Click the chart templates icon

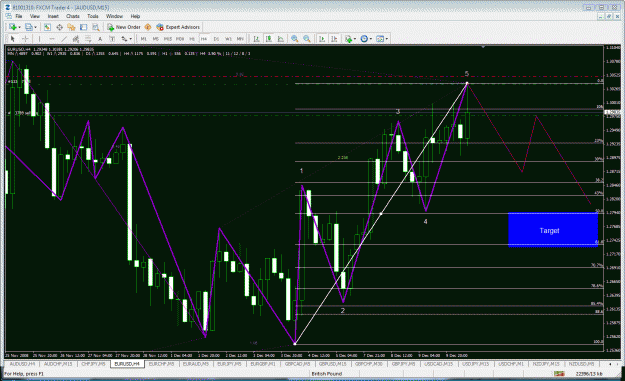[x=380, y=39]
